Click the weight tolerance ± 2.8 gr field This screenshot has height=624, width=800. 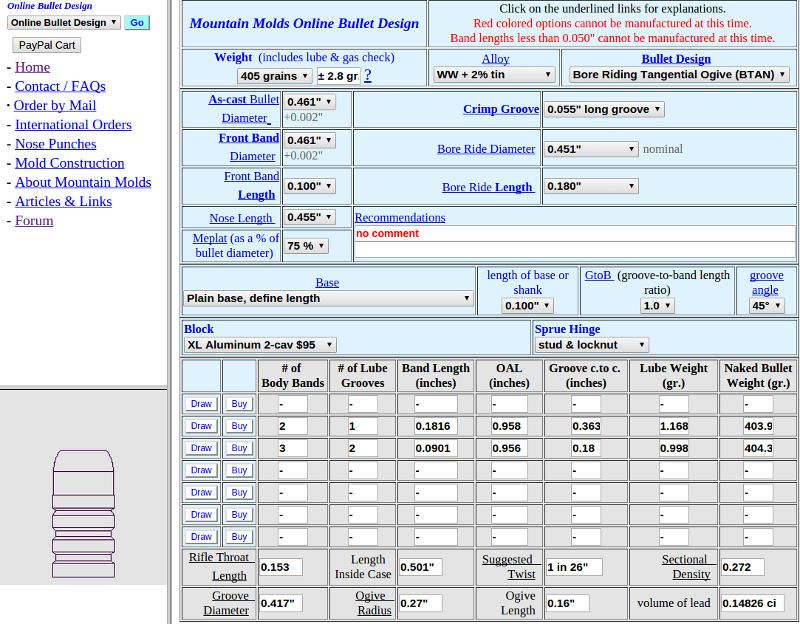pos(338,76)
